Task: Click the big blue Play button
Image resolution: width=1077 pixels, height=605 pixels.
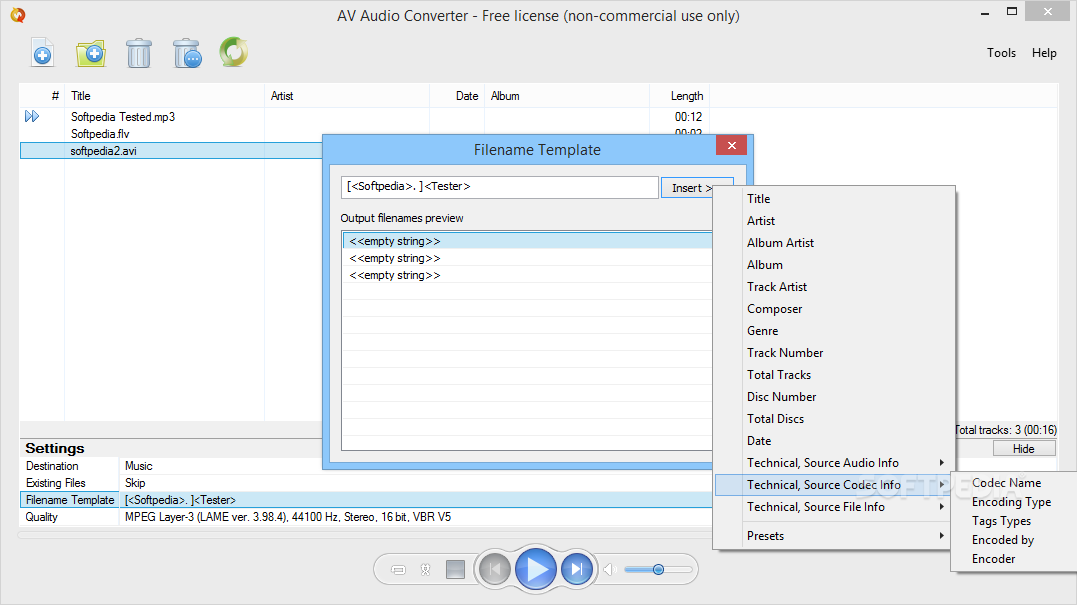Action: (536, 569)
